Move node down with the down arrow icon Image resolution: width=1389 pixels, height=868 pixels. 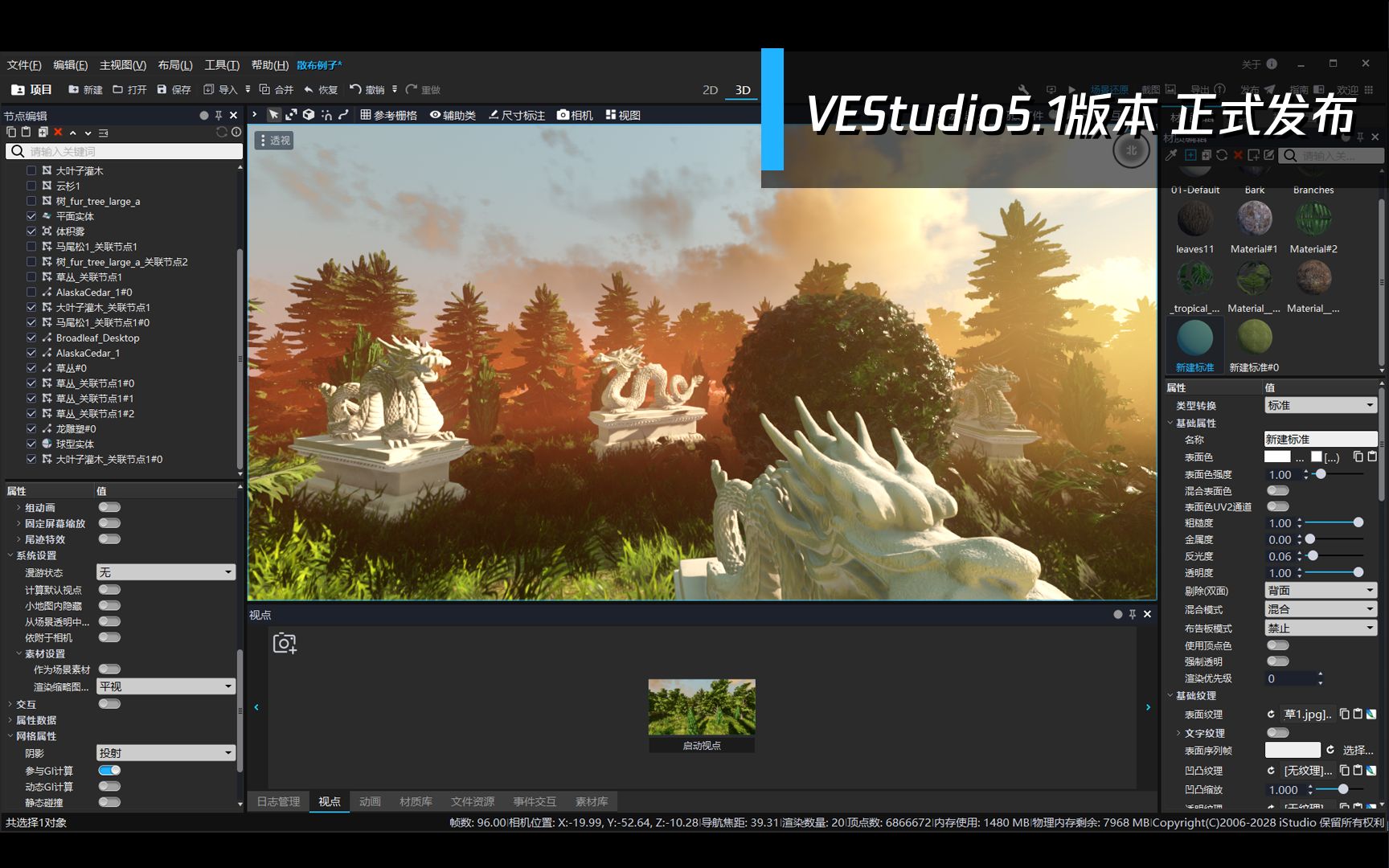[88, 133]
